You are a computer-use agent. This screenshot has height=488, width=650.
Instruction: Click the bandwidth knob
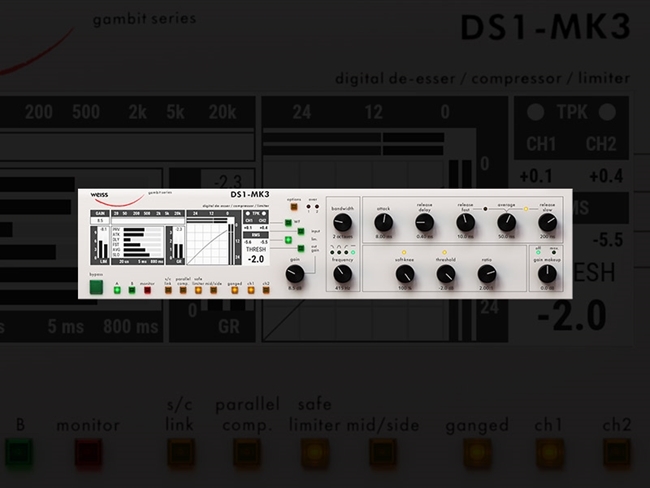click(342, 220)
